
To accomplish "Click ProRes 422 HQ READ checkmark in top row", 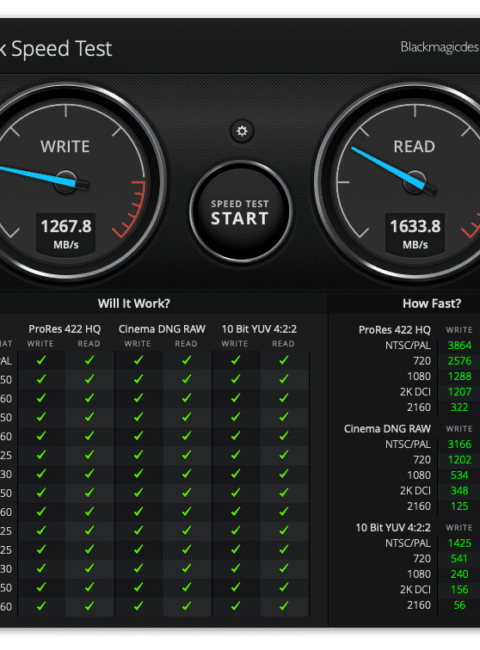I will (x=89, y=360).
